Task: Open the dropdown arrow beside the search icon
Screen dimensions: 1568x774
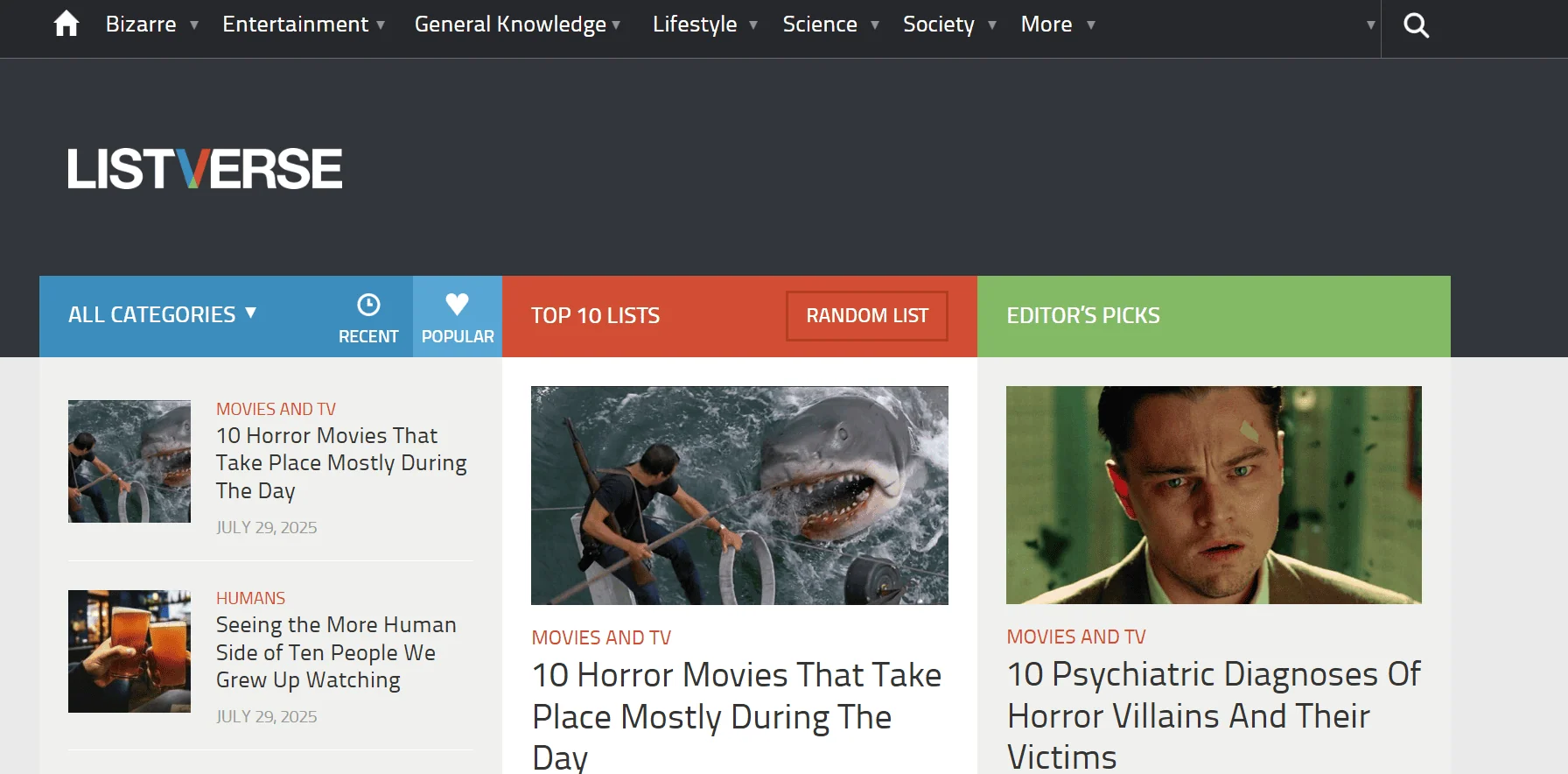Action: [1370, 25]
